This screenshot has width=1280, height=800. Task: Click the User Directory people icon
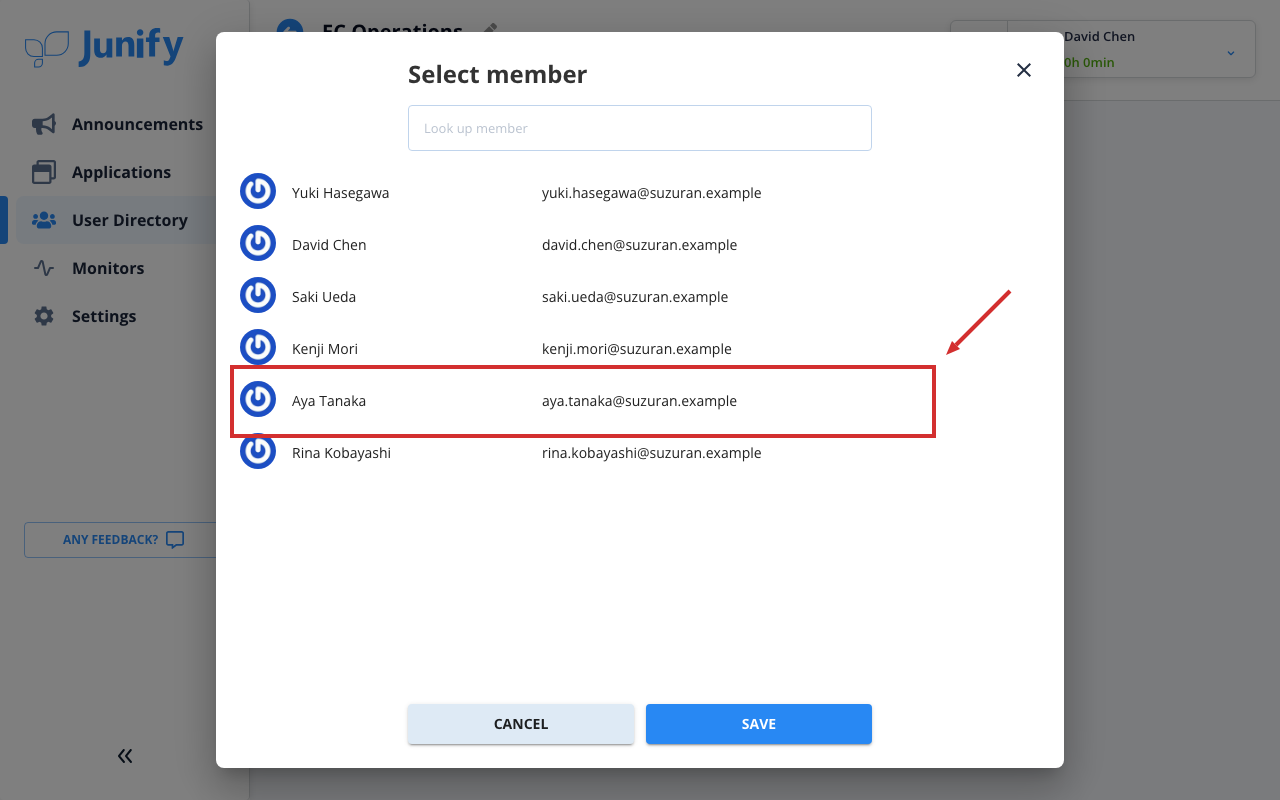(x=44, y=220)
